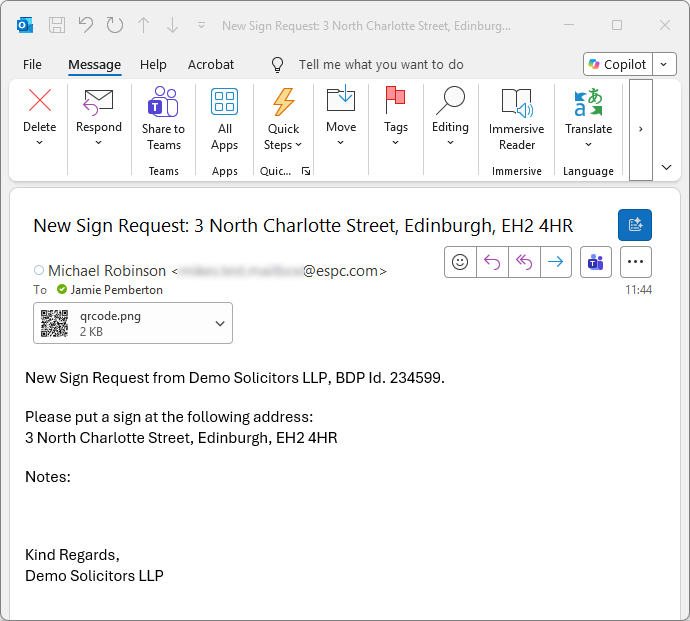Select the Message ribbon tab

(95, 65)
